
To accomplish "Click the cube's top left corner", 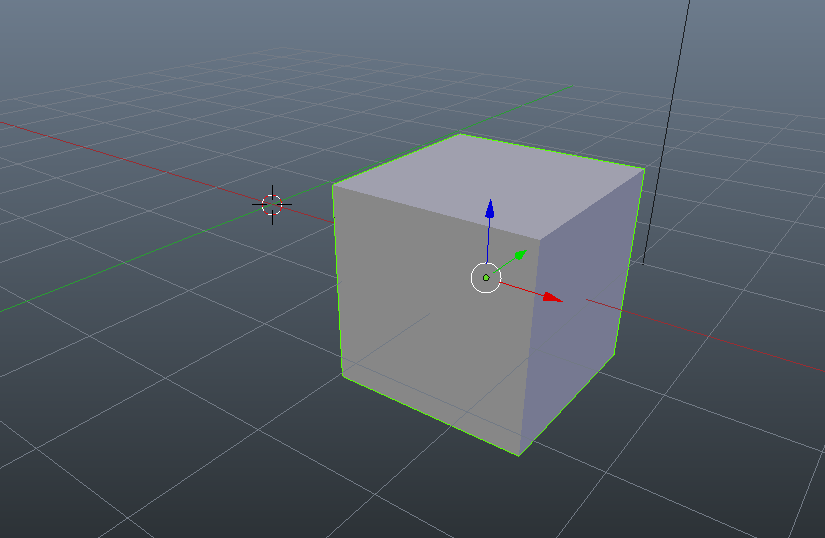I will (x=334, y=185).
